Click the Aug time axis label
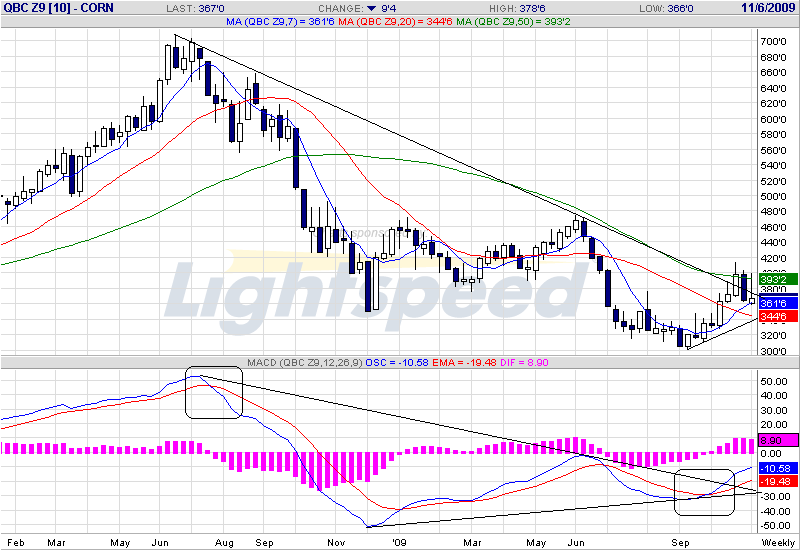 (x=224, y=542)
